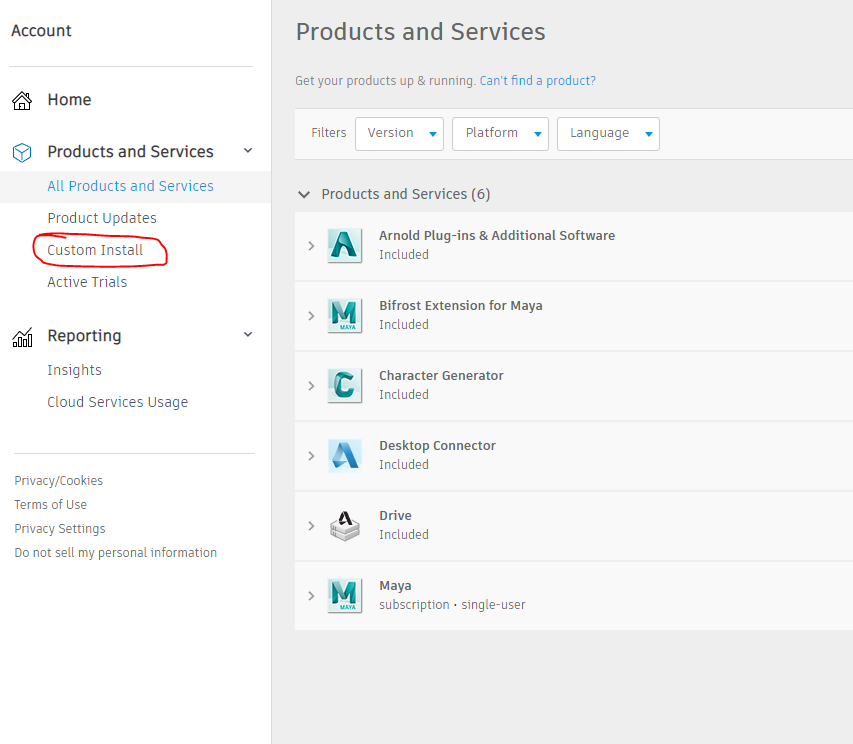Viewport: 853px width, 744px height.
Task: Click the Maya subscription product icon
Action: pos(345,595)
